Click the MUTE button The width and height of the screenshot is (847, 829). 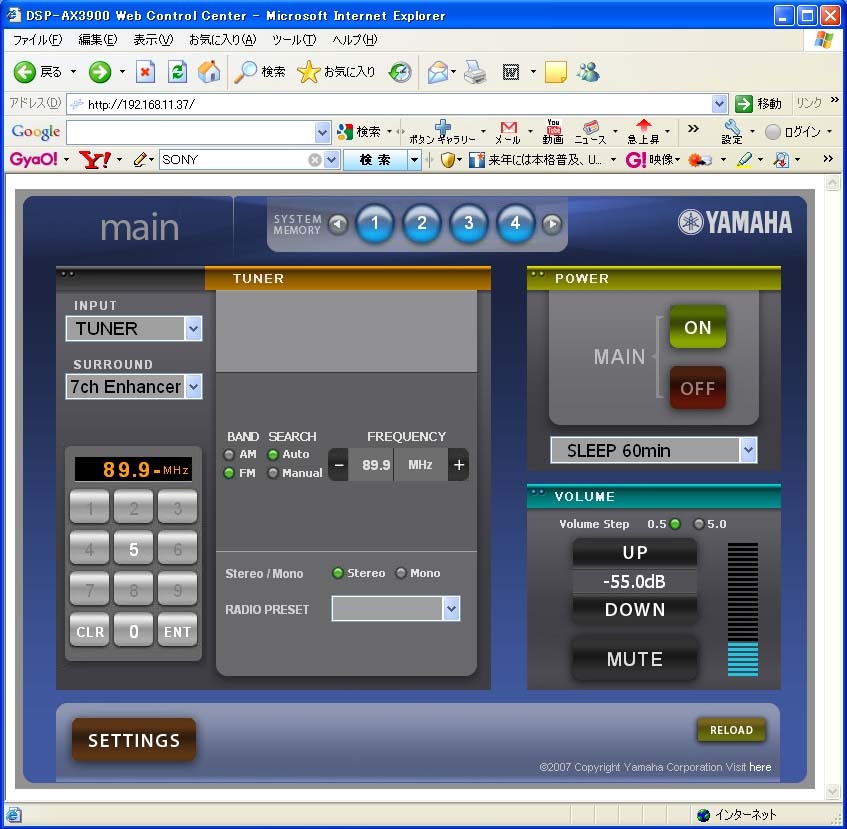pos(635,659)
